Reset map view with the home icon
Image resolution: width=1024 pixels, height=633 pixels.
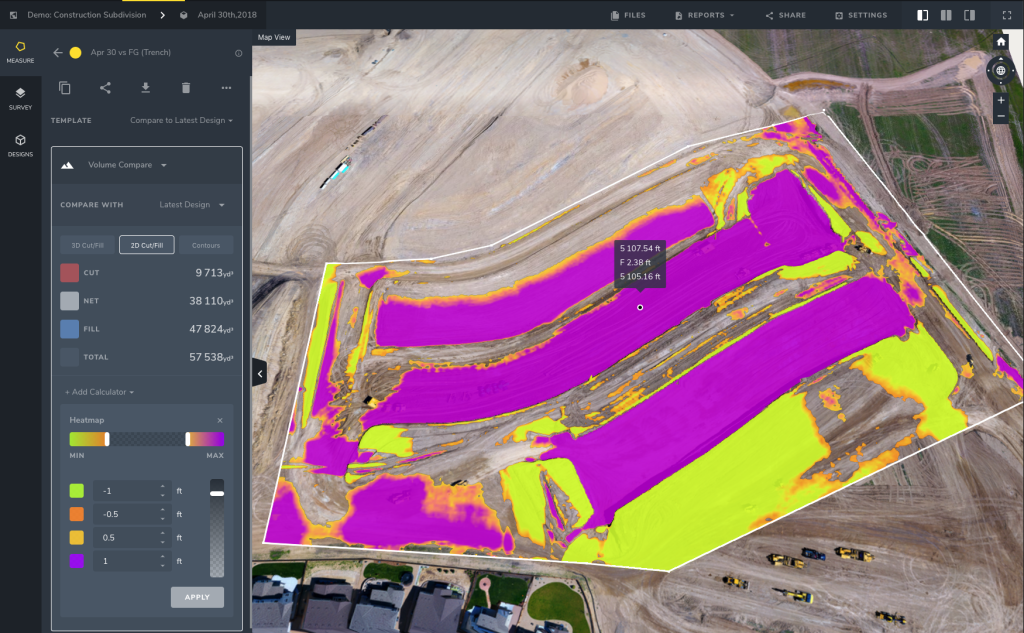coord(1001,42)
